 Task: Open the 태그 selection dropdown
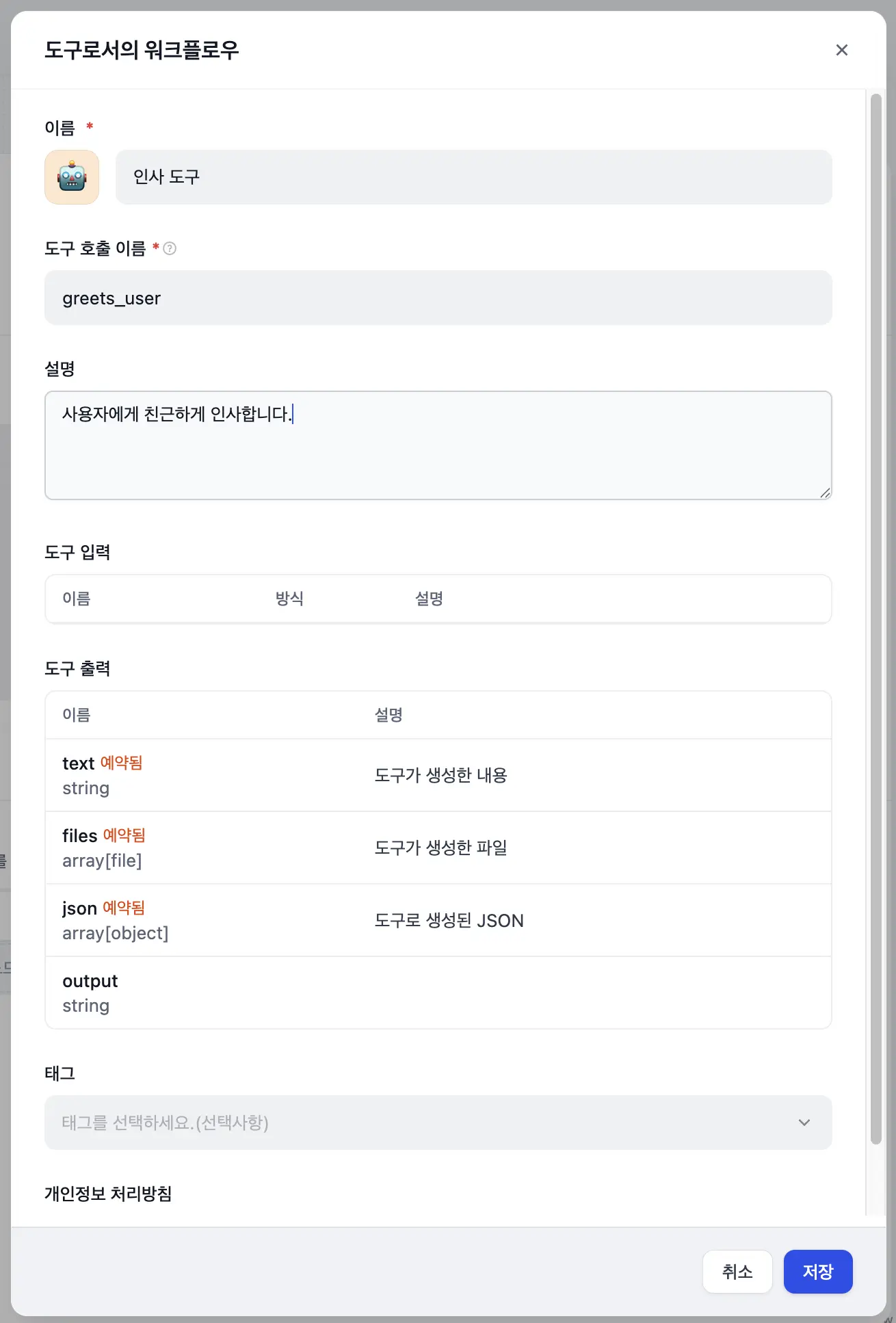438,1123
